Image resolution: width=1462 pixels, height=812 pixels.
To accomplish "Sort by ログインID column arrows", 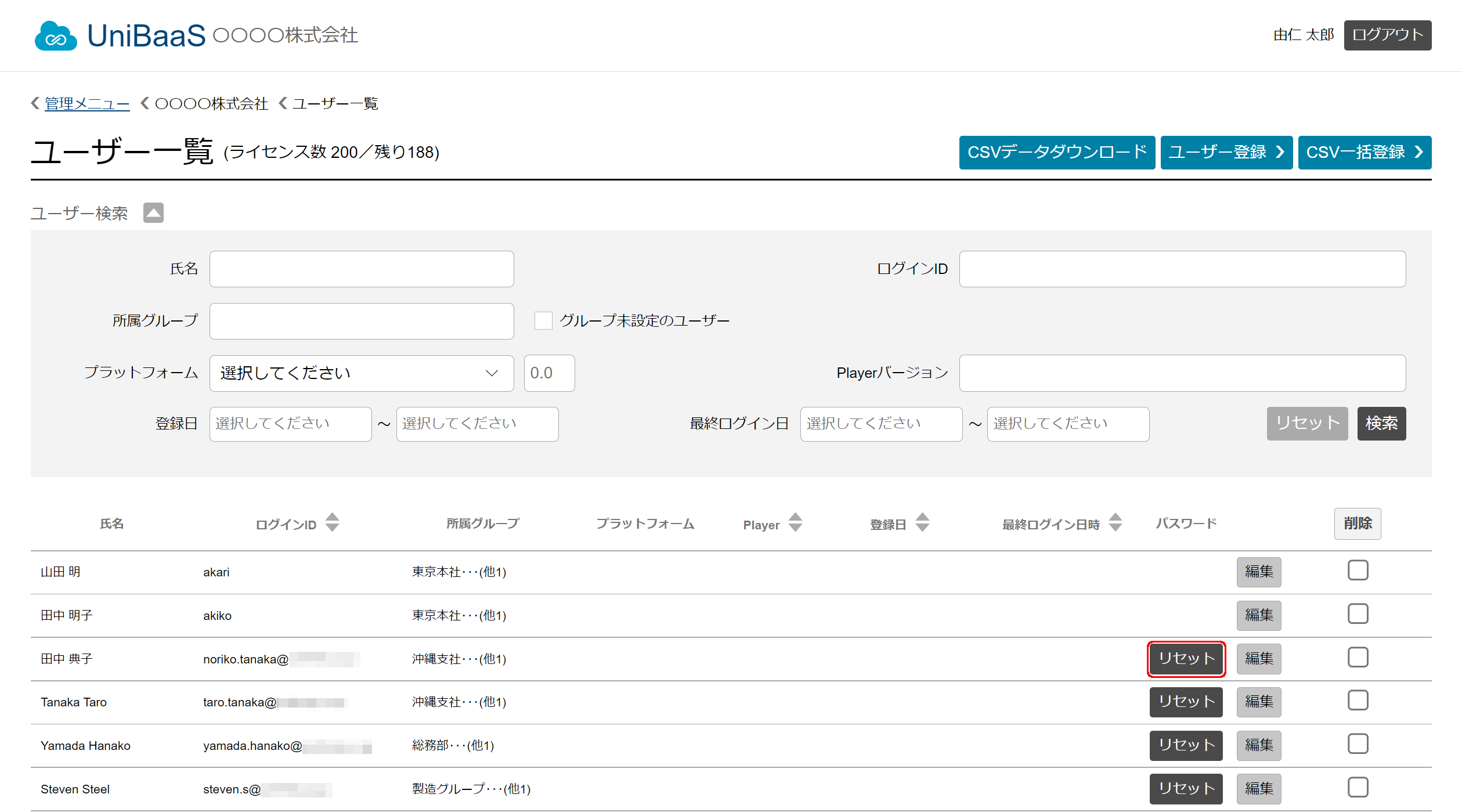I will tap(332, 522).
